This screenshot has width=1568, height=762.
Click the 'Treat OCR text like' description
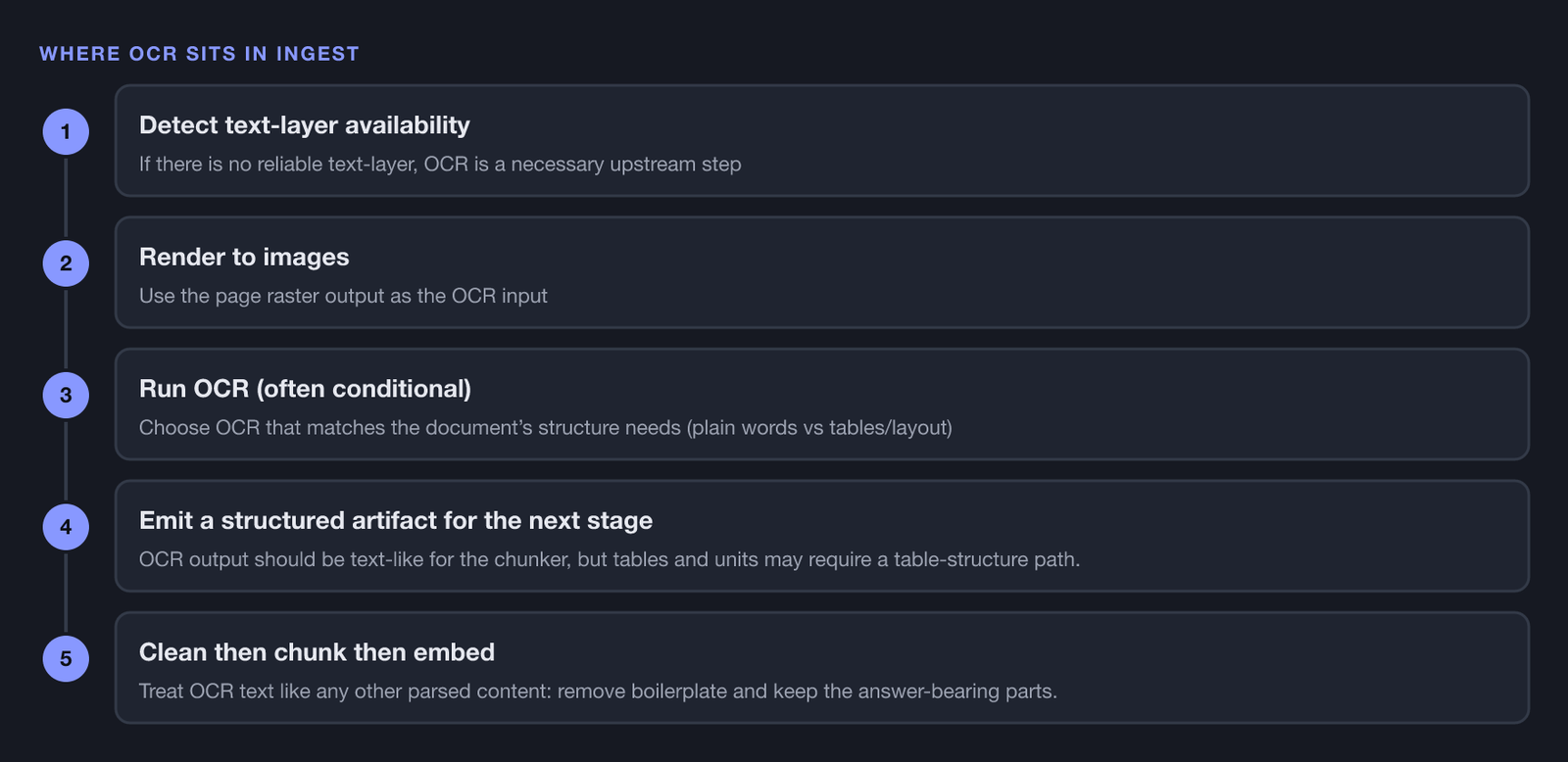pos(598,691)
